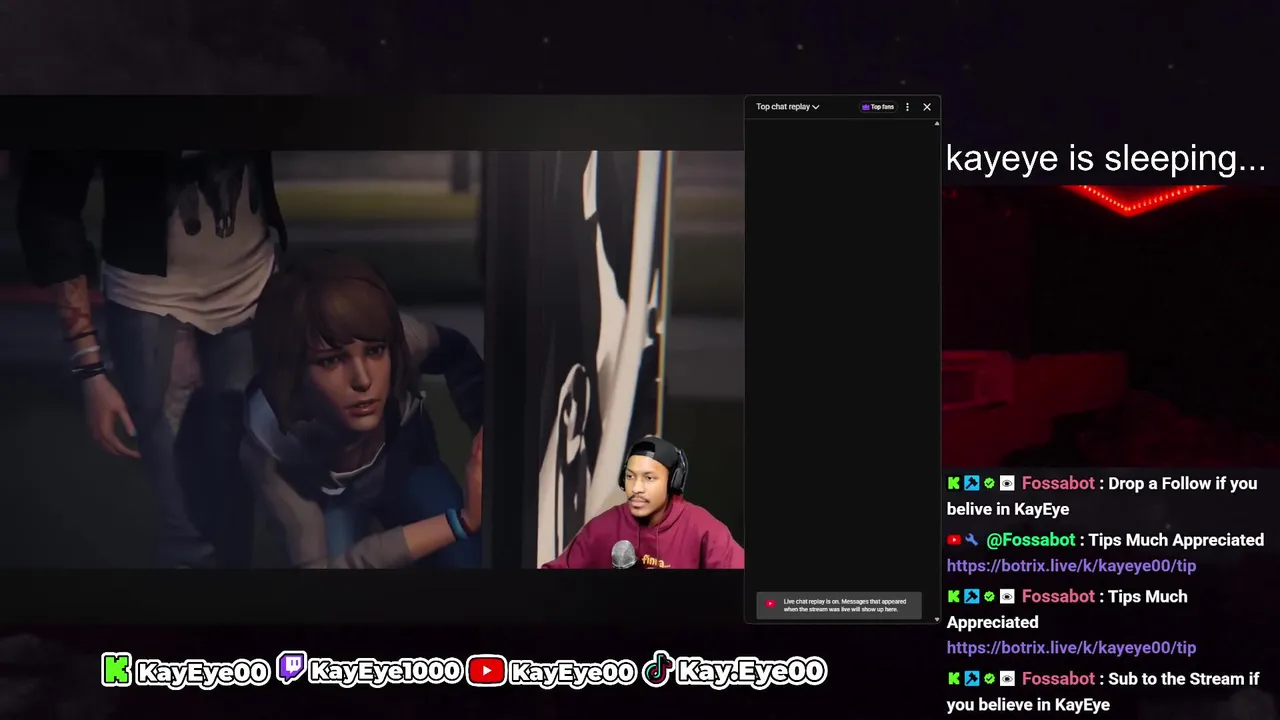Click the hammer badge on 'Sub to the Stream' message
This screenshot has height=720, width=1280.
tap(971, 680)
